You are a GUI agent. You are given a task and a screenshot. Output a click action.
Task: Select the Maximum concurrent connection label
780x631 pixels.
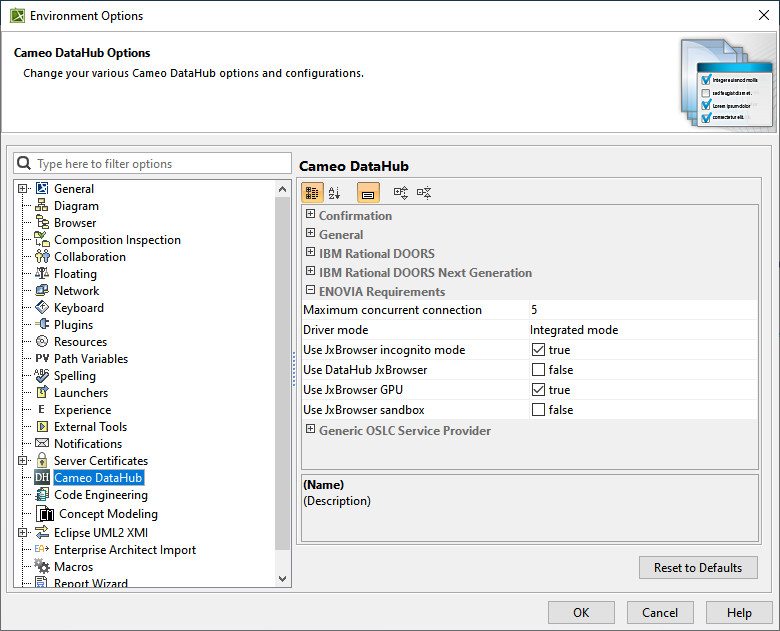coord(392,310)
